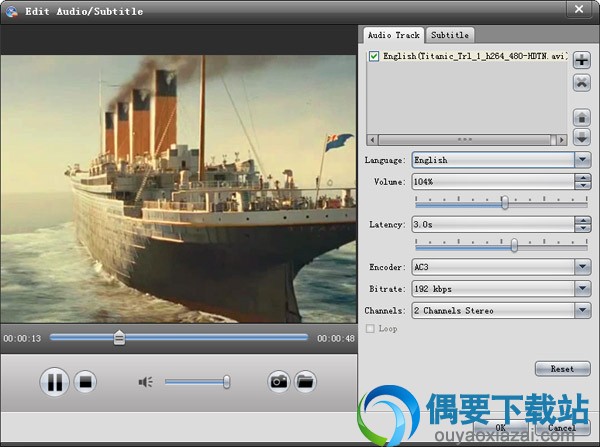The height and width of the screenshot is (447, 600).
Task: Switch to the Subtitle tab
Action: coord(450,35)
